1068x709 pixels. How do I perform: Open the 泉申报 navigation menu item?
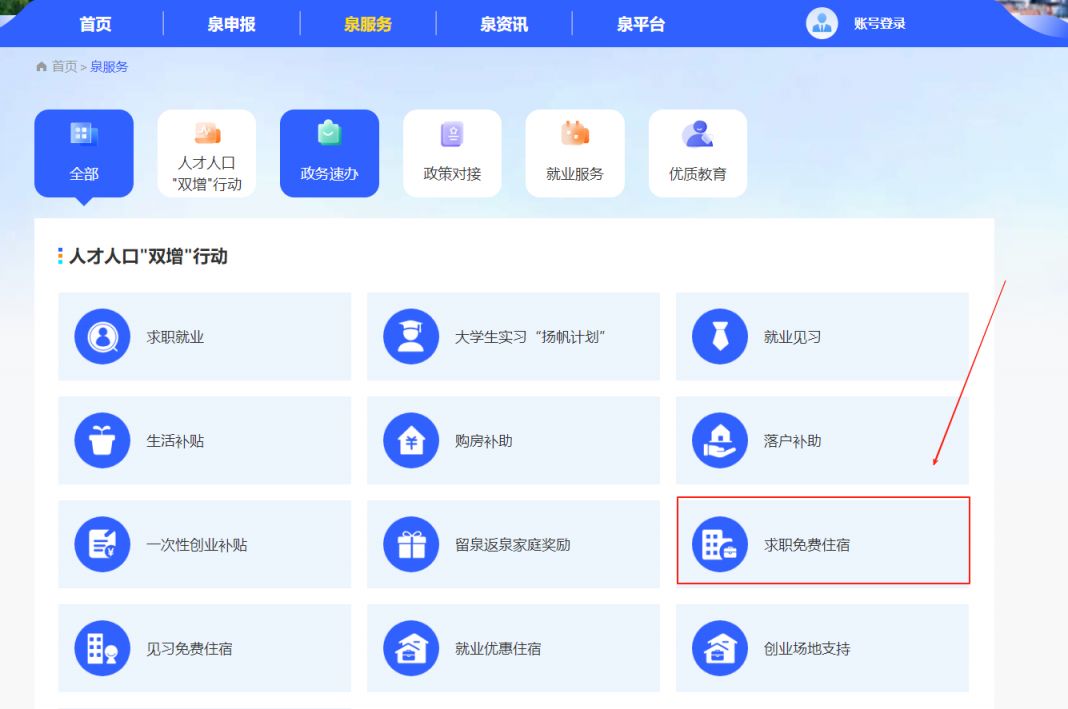point(232,24)
